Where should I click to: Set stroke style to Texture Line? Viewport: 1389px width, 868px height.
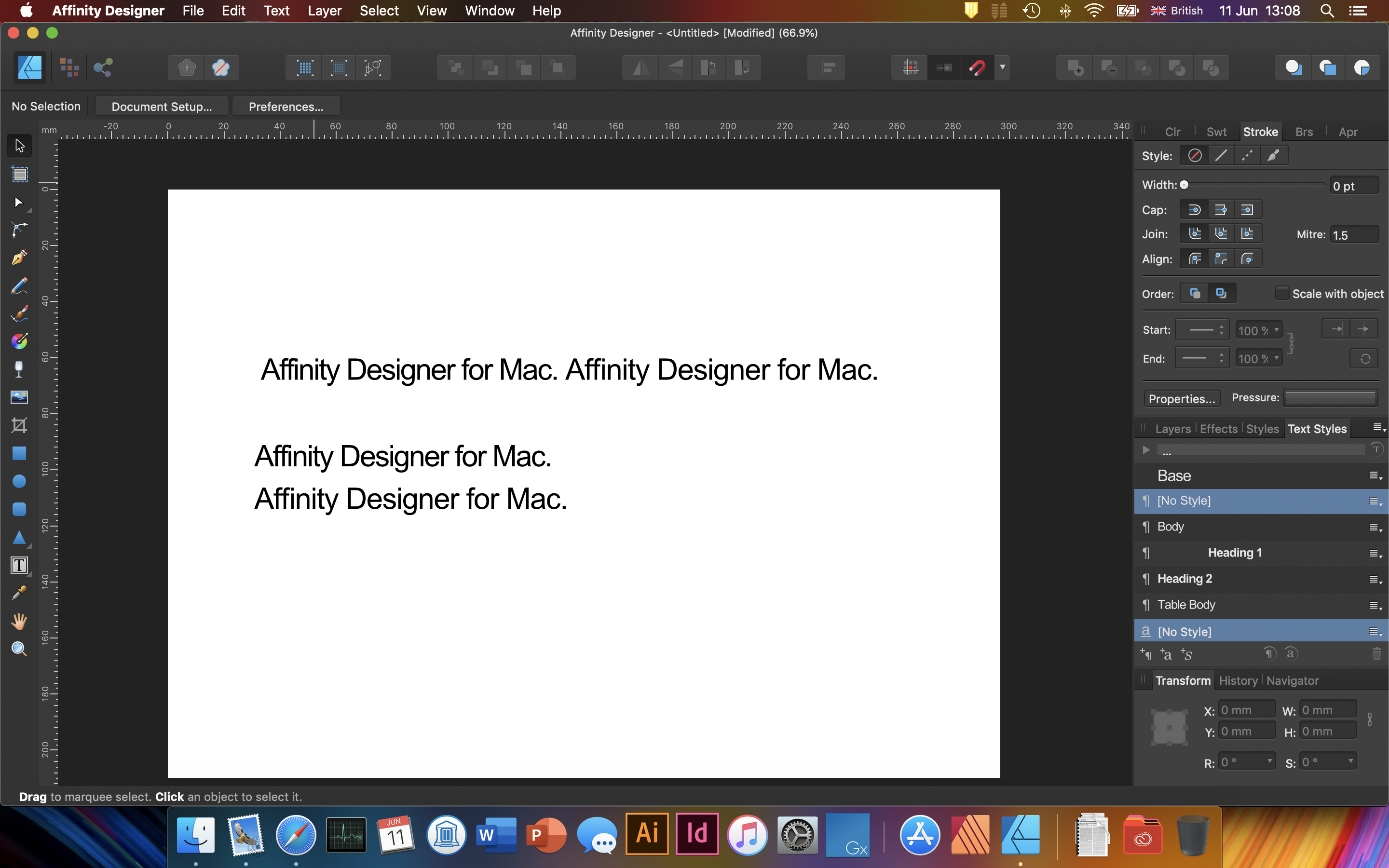click(x=1274, y=156)
